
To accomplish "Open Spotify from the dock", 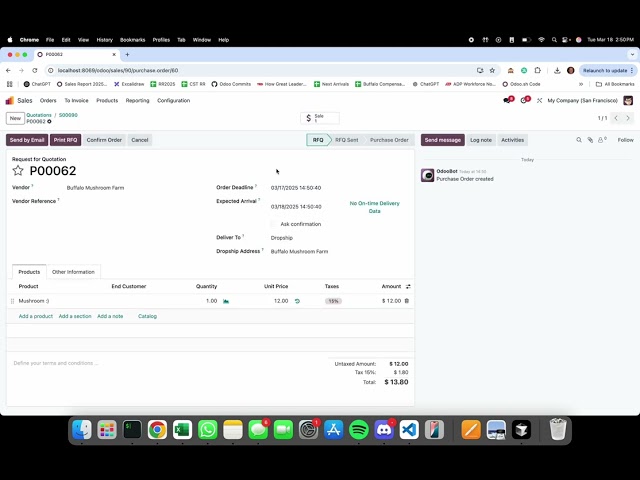I will 359,430.
